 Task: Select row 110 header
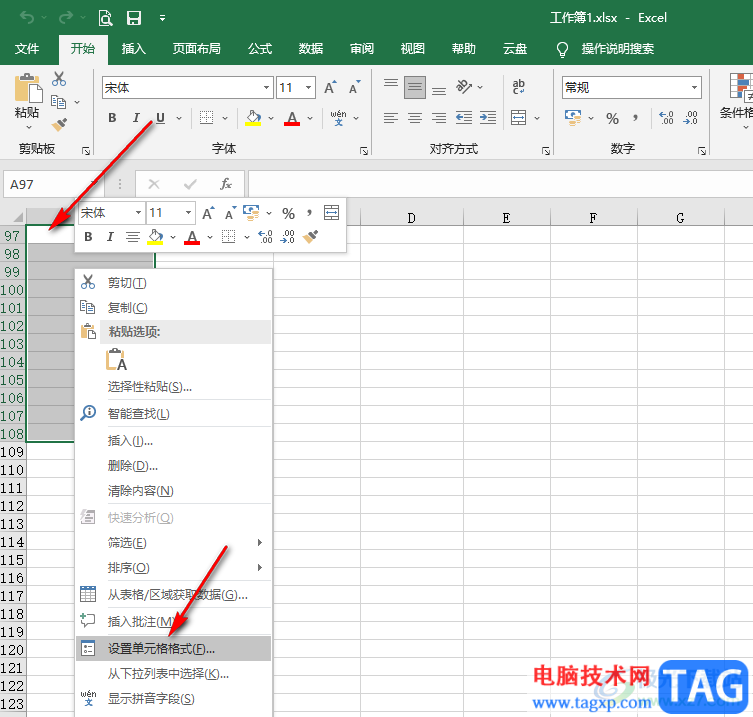[x=12, y=470]
